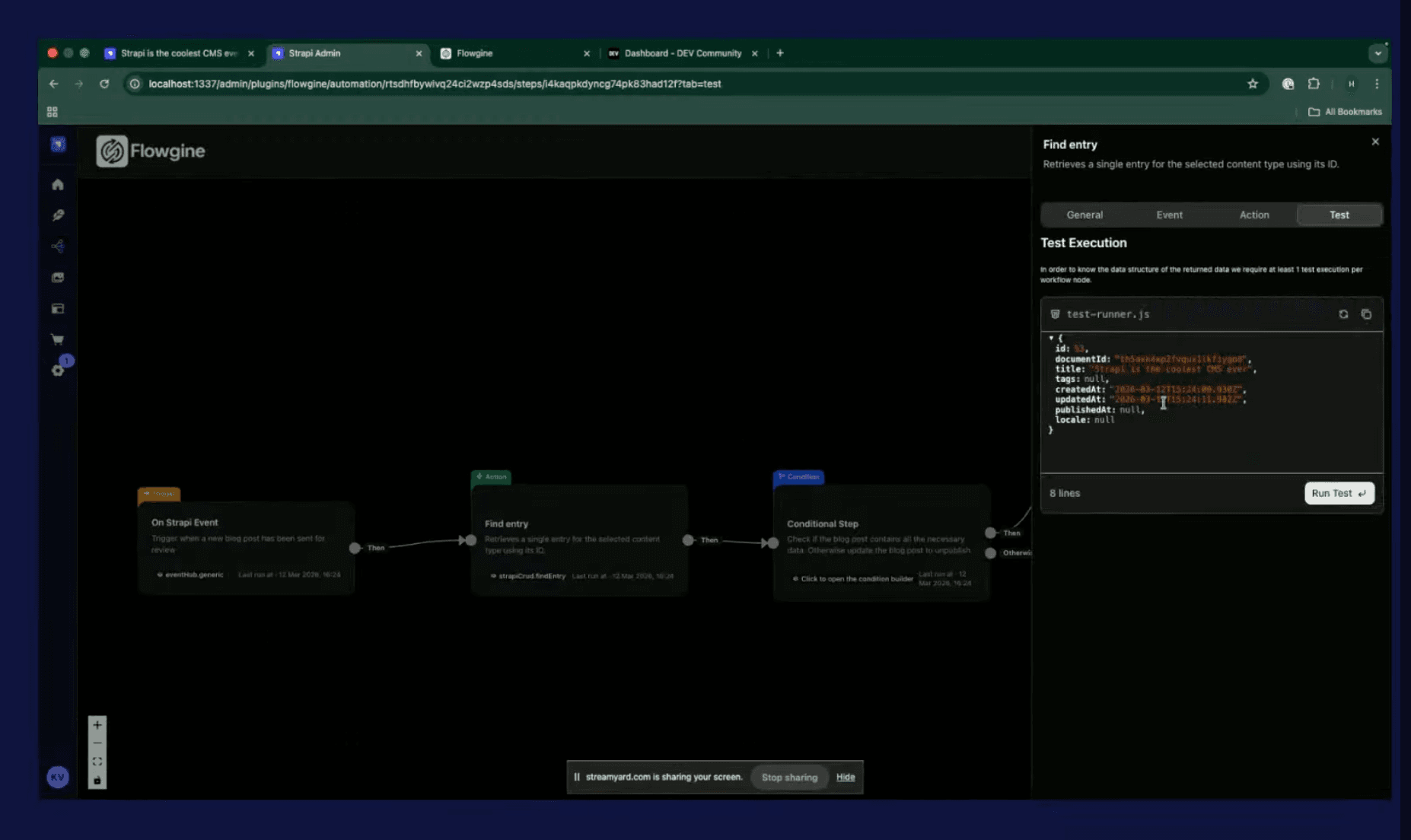
Task: Click the Otherwise output handle of Conditional Step
Action: 990,553
